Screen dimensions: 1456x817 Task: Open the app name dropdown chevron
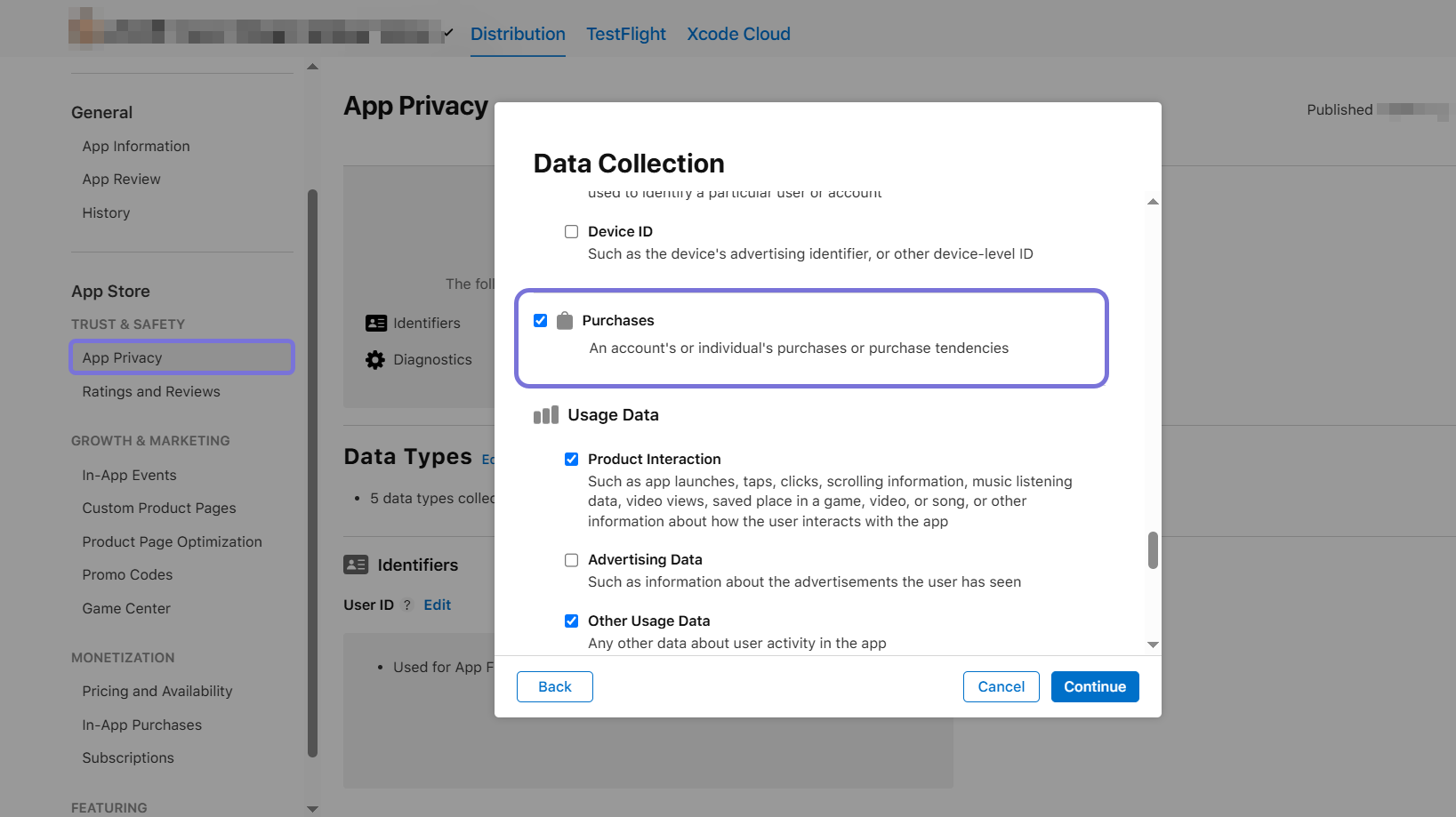(448, 34)
